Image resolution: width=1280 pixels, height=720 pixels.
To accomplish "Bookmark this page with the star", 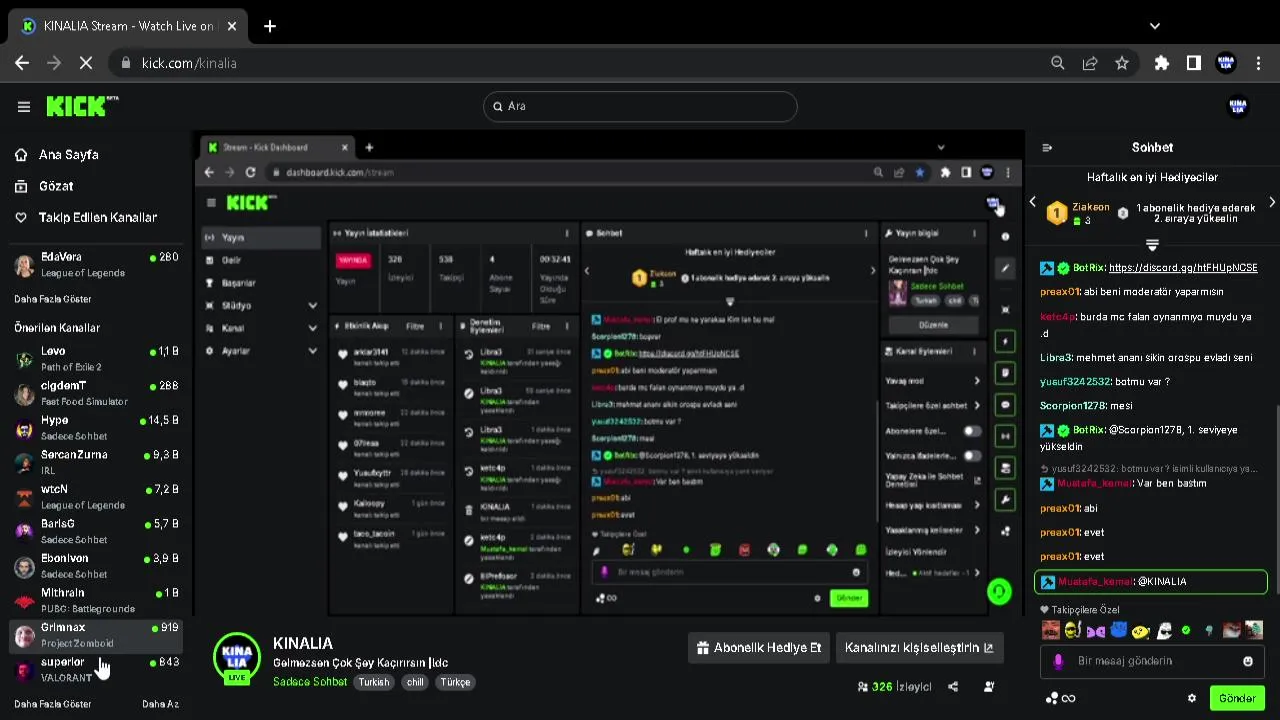I will [1122, 63].
